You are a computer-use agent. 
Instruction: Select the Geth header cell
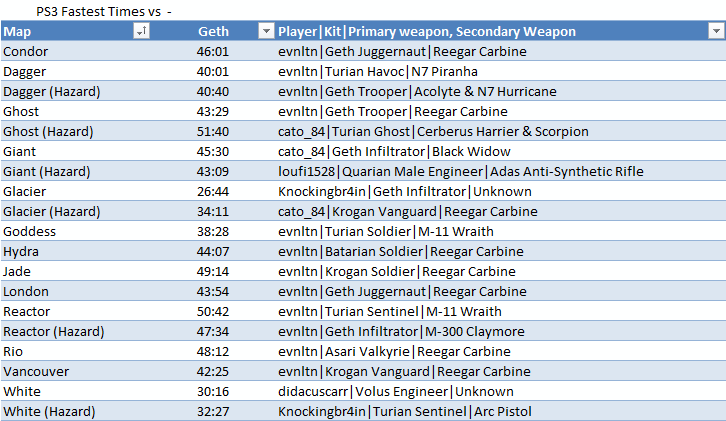click(x=213, y=31)
